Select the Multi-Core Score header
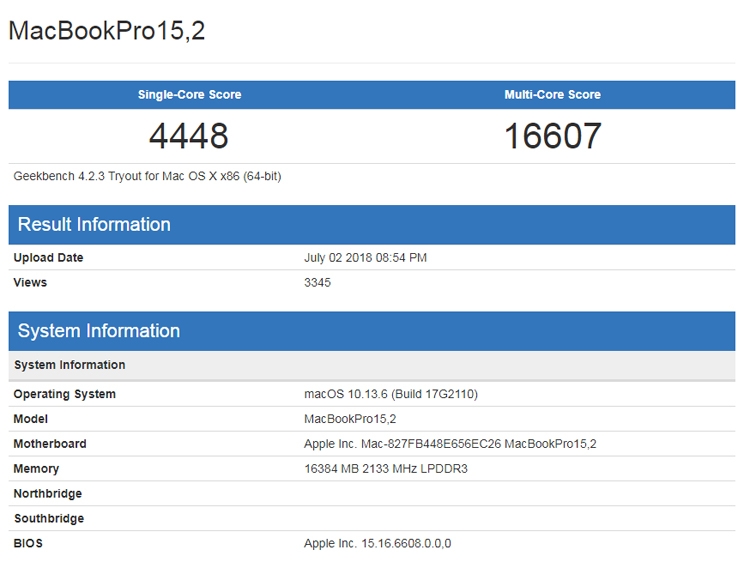 point(552,95)
